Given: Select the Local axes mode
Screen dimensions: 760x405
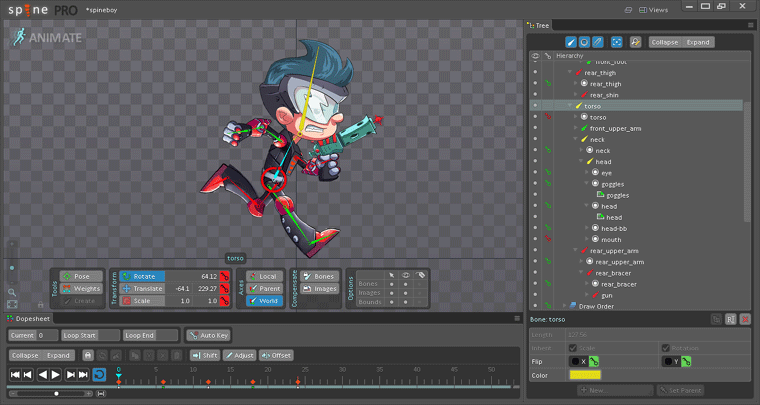Looking at the screenshot, I should 265,277.
